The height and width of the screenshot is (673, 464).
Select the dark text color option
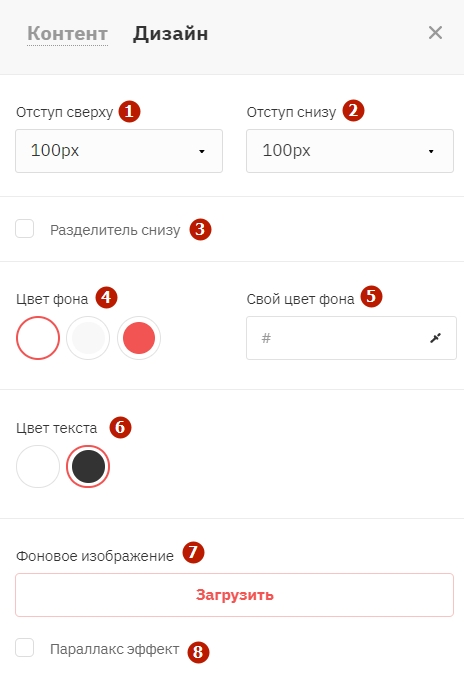click(88, 467)
